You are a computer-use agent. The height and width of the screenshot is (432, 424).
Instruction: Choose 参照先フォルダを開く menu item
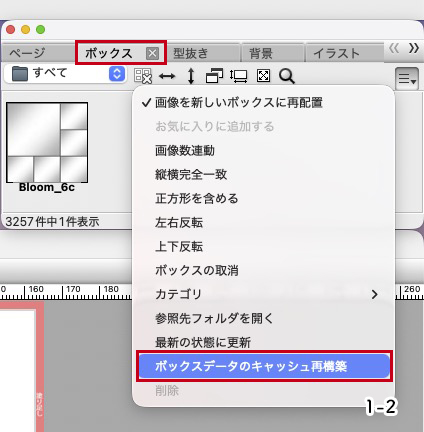point(263,318)
